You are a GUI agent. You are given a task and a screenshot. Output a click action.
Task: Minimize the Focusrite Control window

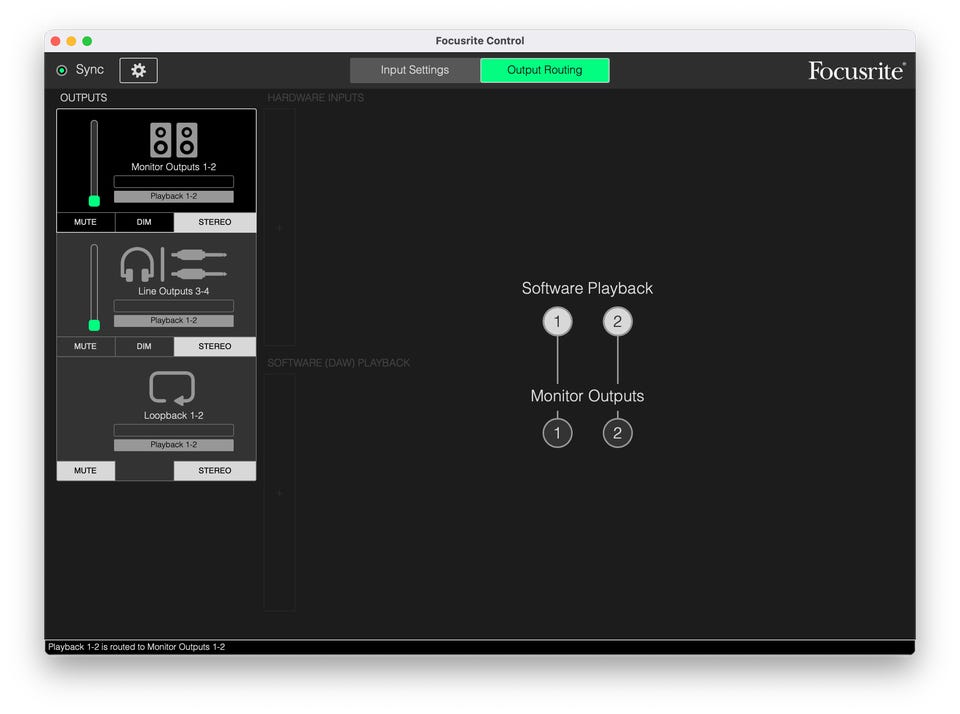(72, 41)
